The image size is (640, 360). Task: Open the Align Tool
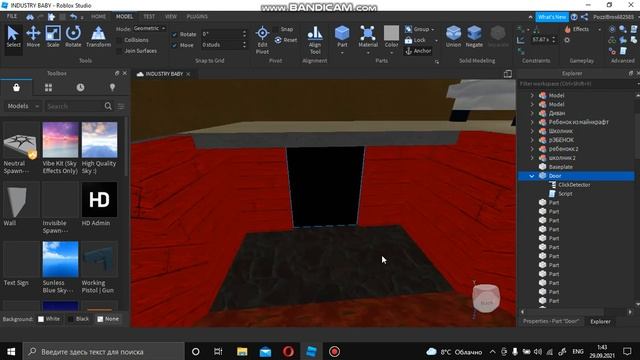click(315, 40)
